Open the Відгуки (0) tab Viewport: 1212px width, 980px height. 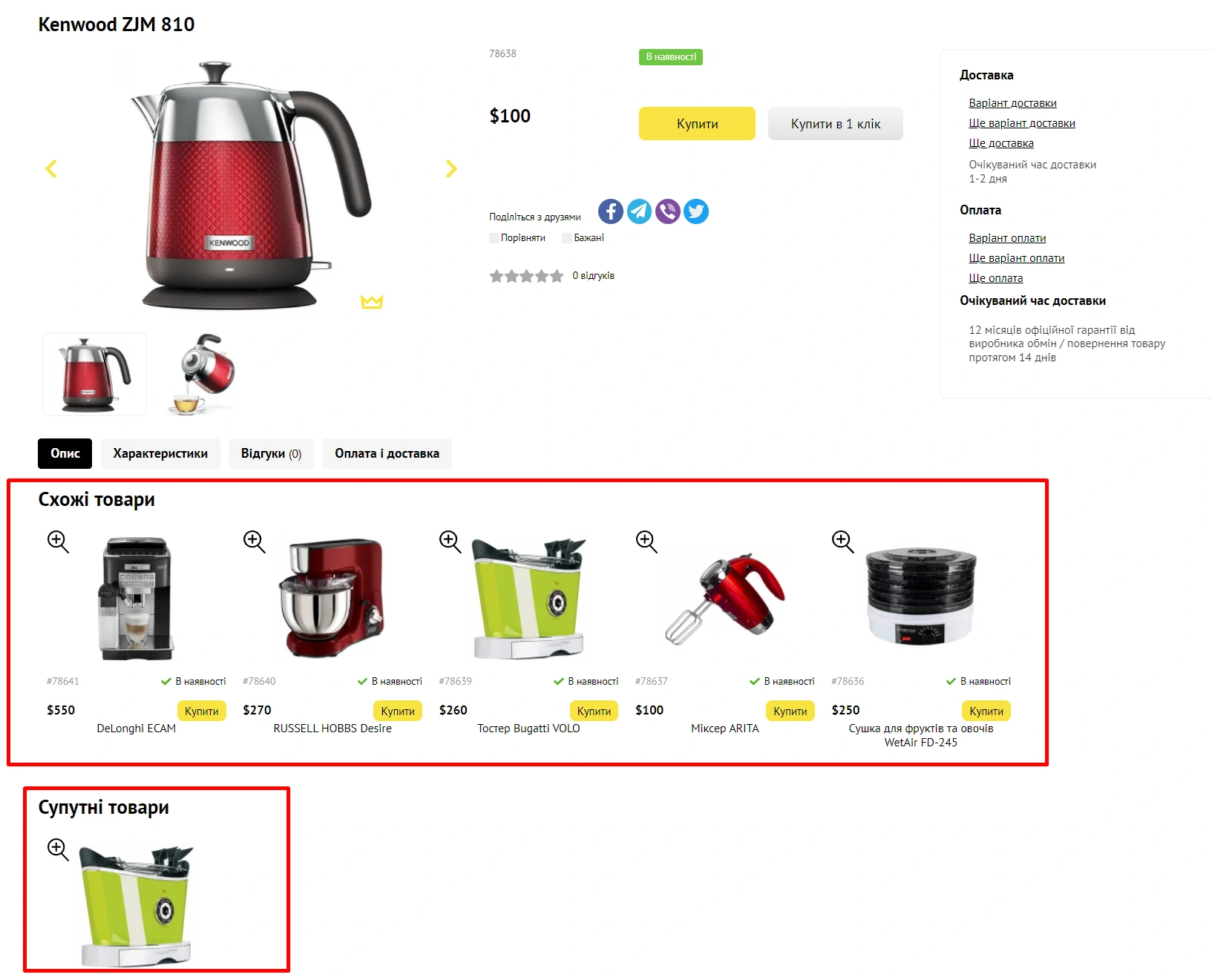tap(271, 453)
